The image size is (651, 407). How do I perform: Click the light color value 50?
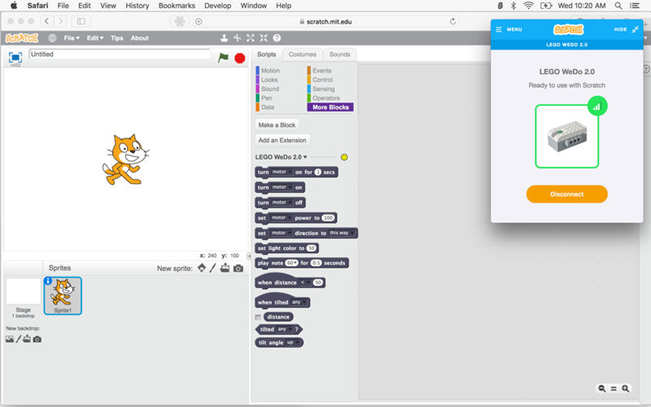click(x=311, y=248)
